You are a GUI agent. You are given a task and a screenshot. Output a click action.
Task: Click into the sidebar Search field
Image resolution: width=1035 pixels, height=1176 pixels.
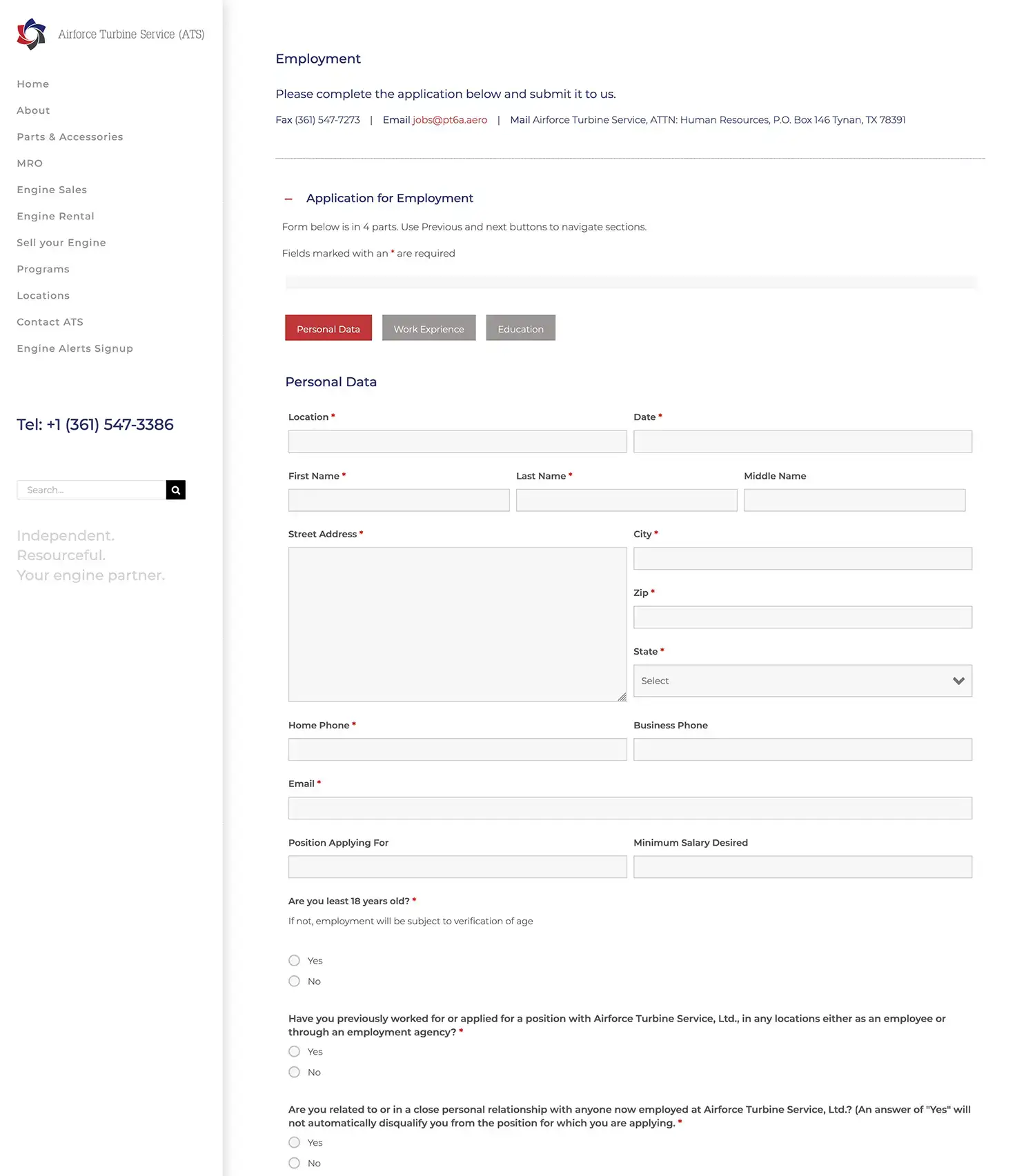tap(91, 490)
